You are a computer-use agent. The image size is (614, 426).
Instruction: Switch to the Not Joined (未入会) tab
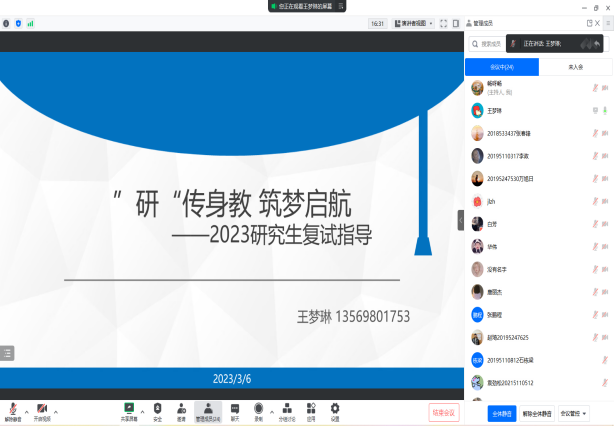576,67
